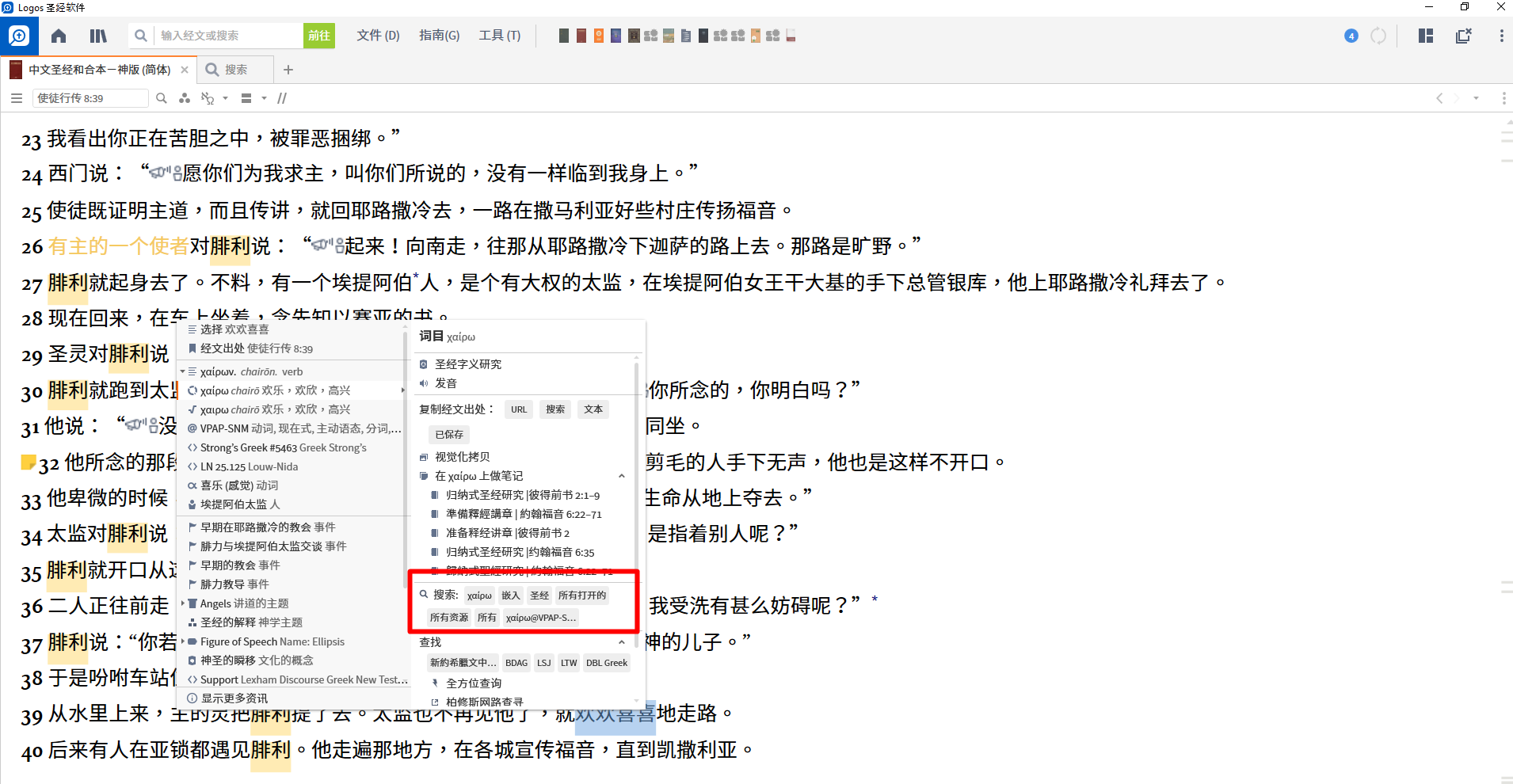
Task: Open the resource panel hamburger menu
Action: tap(17, 98)
